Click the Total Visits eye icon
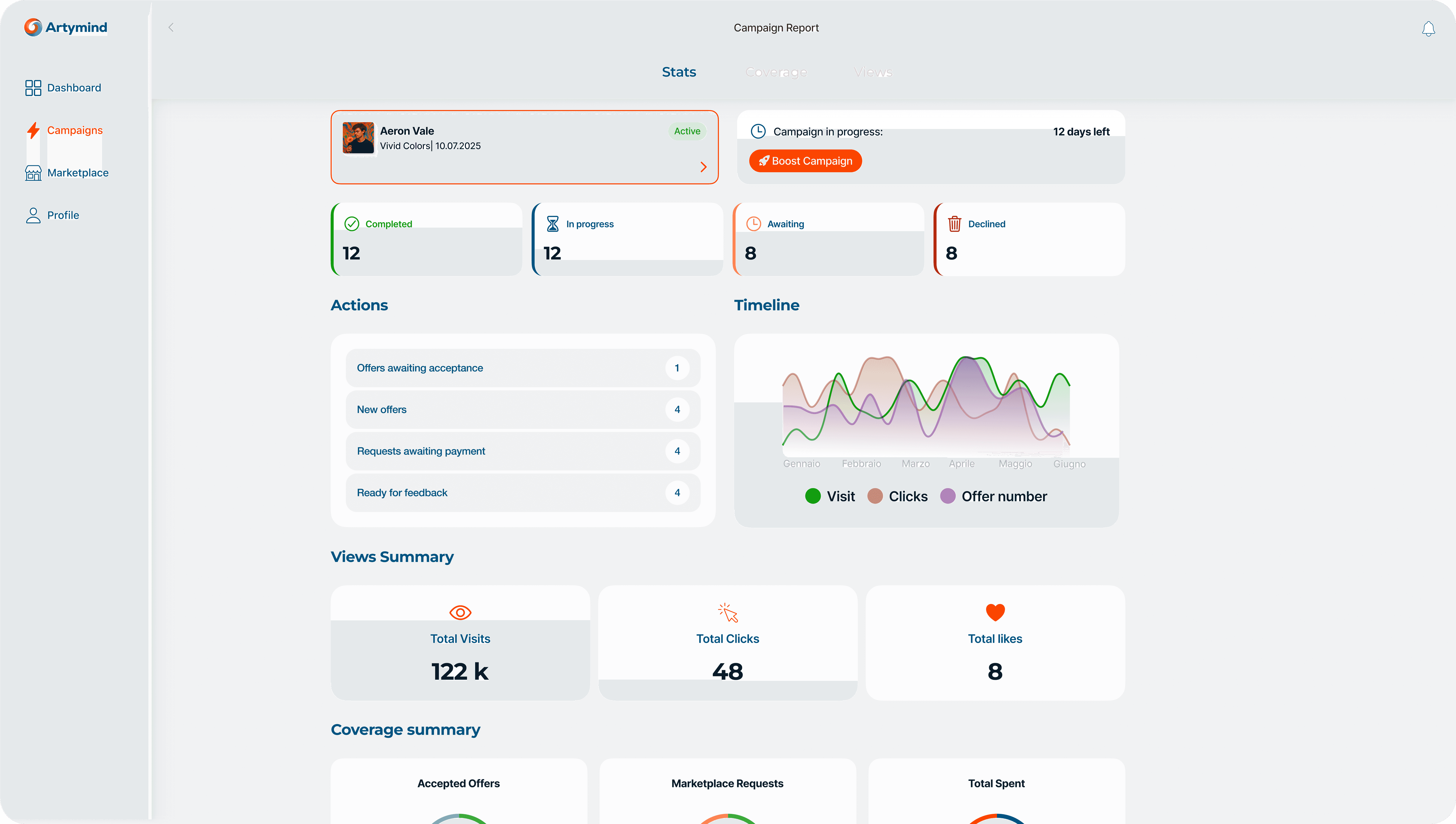This screenshot has height=824, width=1456. point(460,612)
